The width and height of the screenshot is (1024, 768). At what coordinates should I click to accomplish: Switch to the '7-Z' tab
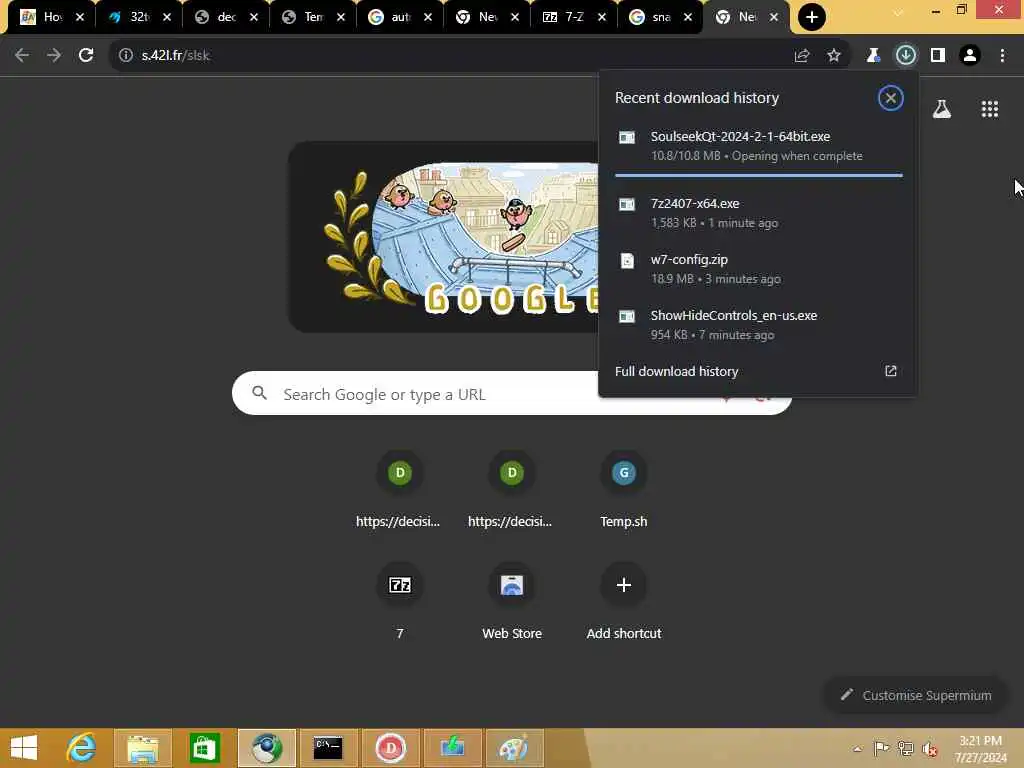point(566,17)
